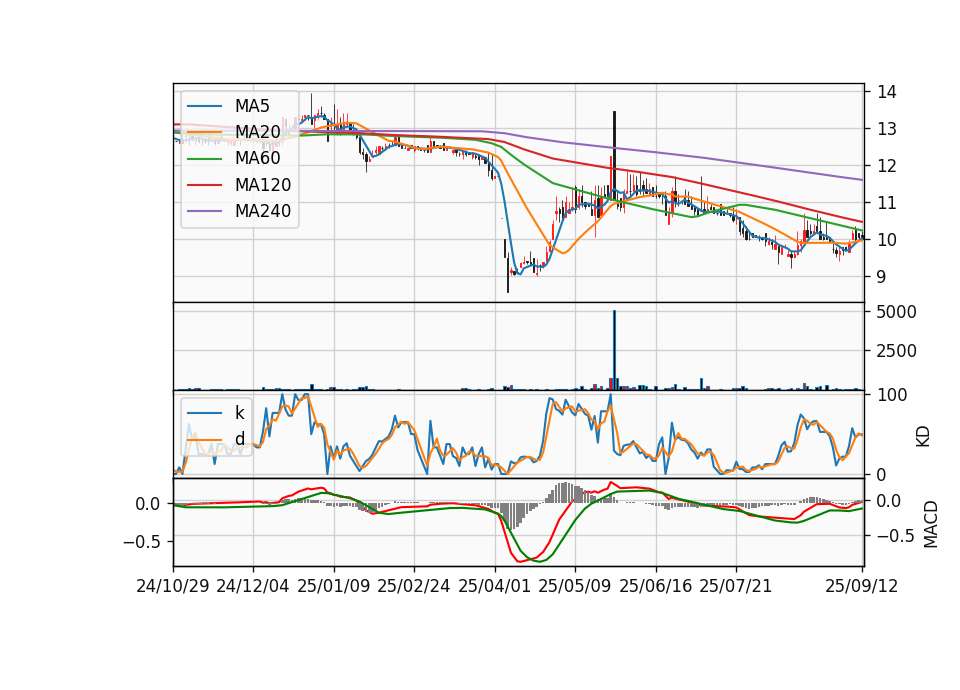Click the price axis value 13
This screenshot has height=690, width=960.
(x=887, y=129)
